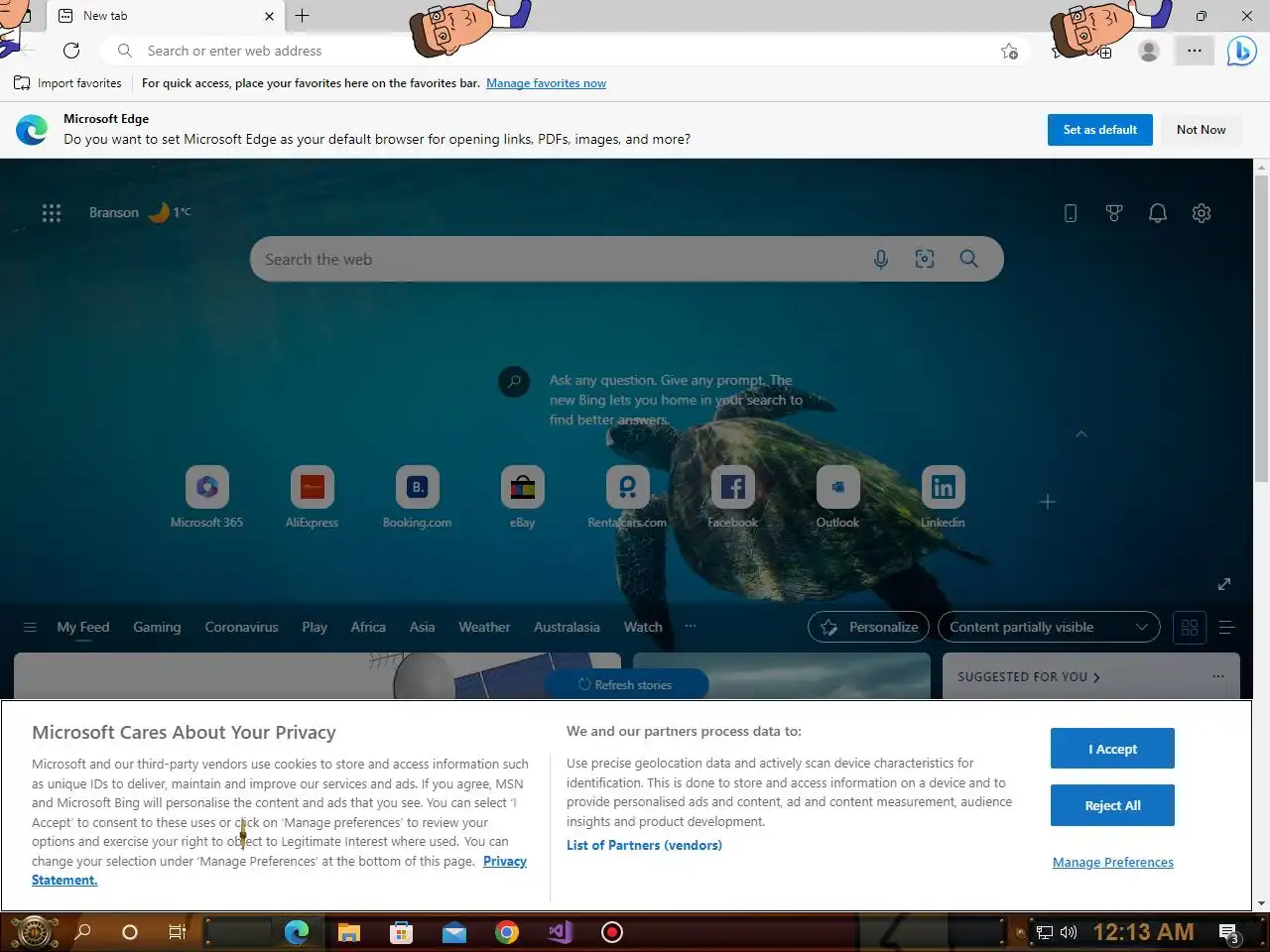Image resolution: width=1270 pixels, height=952 pixels.
Task: Select Africa tab
Action: pyautogui.click(x=368, y=627)
